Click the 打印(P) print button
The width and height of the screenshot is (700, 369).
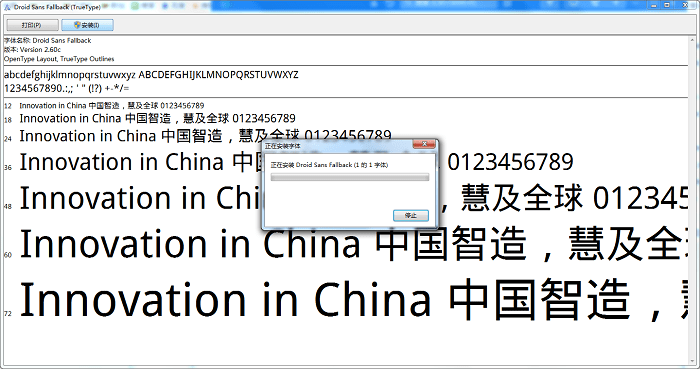click(32, 25)
